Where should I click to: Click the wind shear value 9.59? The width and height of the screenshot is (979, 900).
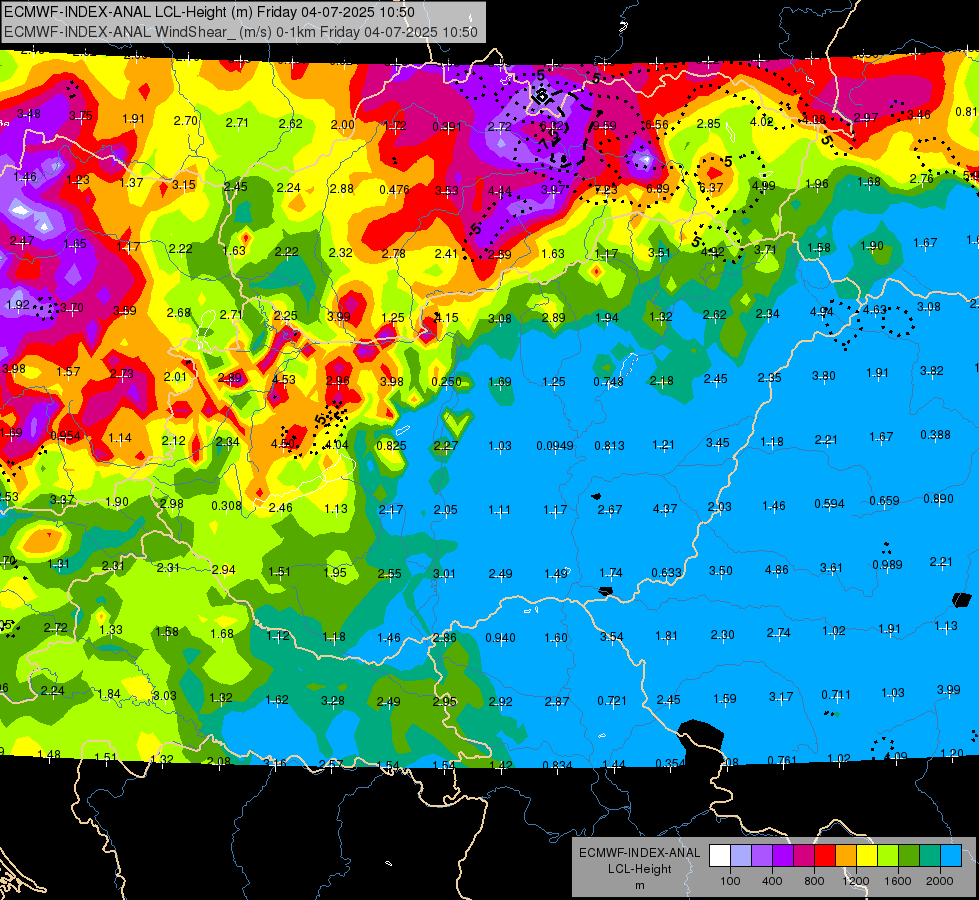tap(604, 126)
